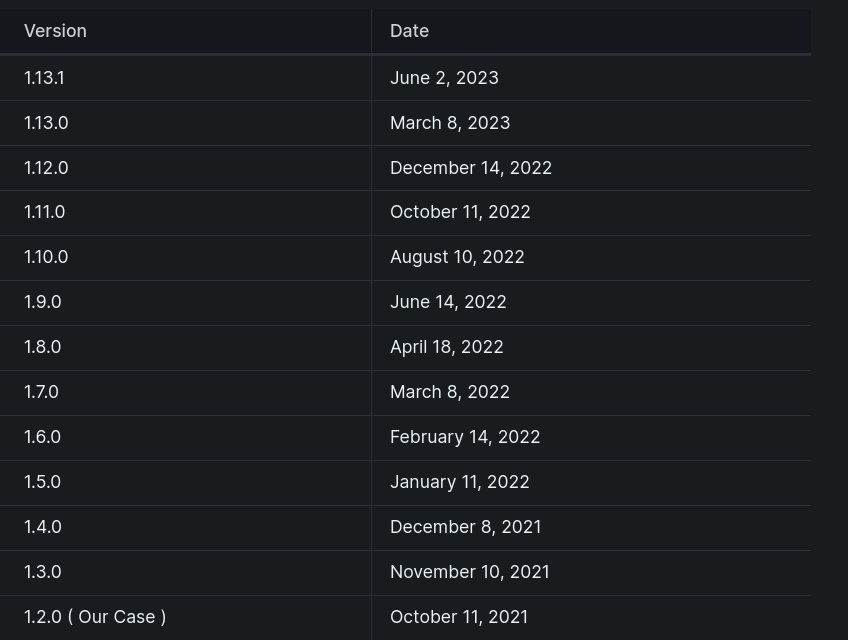Select the November 10, 2021 date
Screen dimensions: 848x640
pyautogui.click(x=470, y=572)
